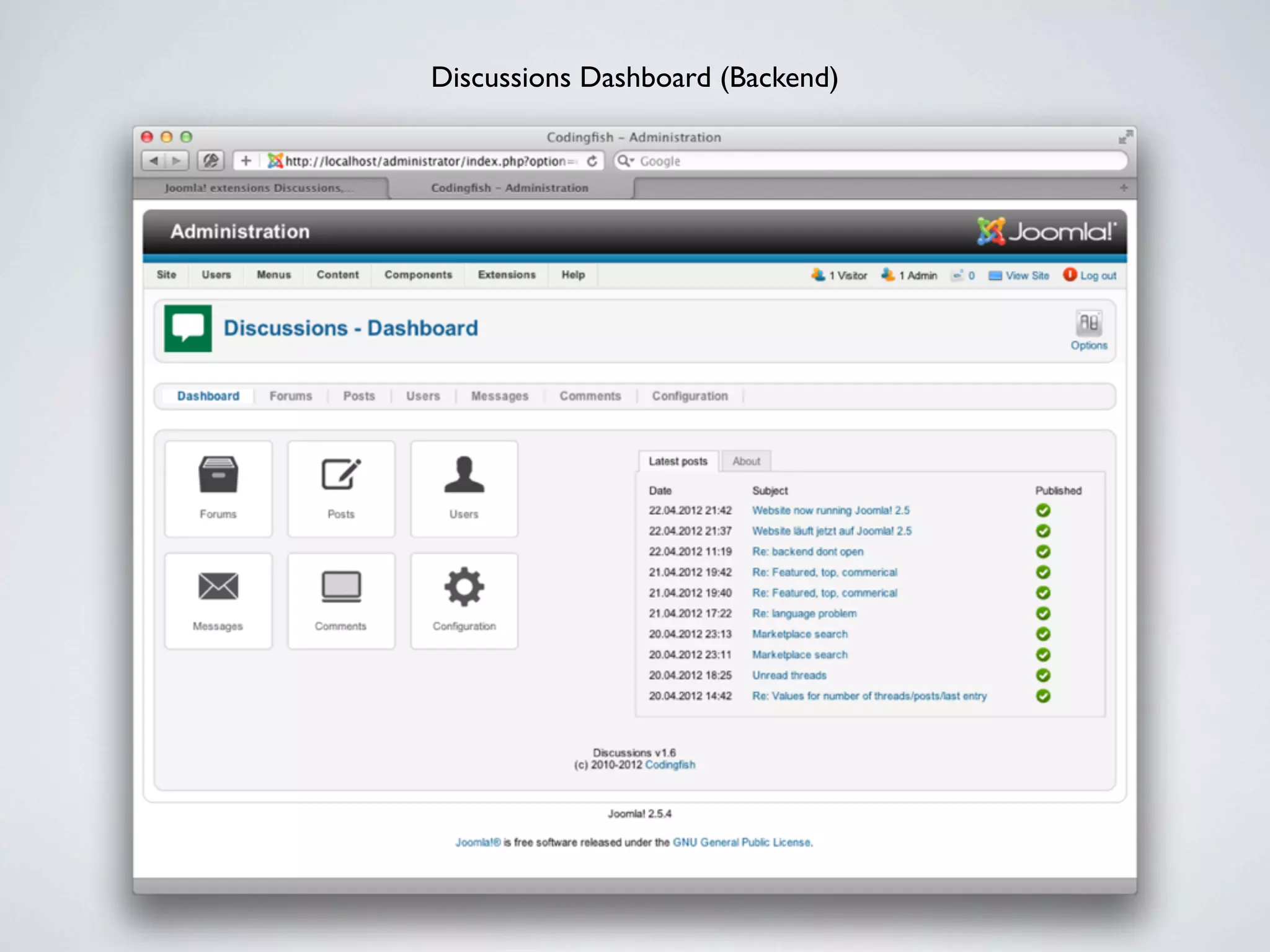Toggle published for post dated 21.04.2012 19:42
The image size is (1270, 952).
tap(1043, 572)
